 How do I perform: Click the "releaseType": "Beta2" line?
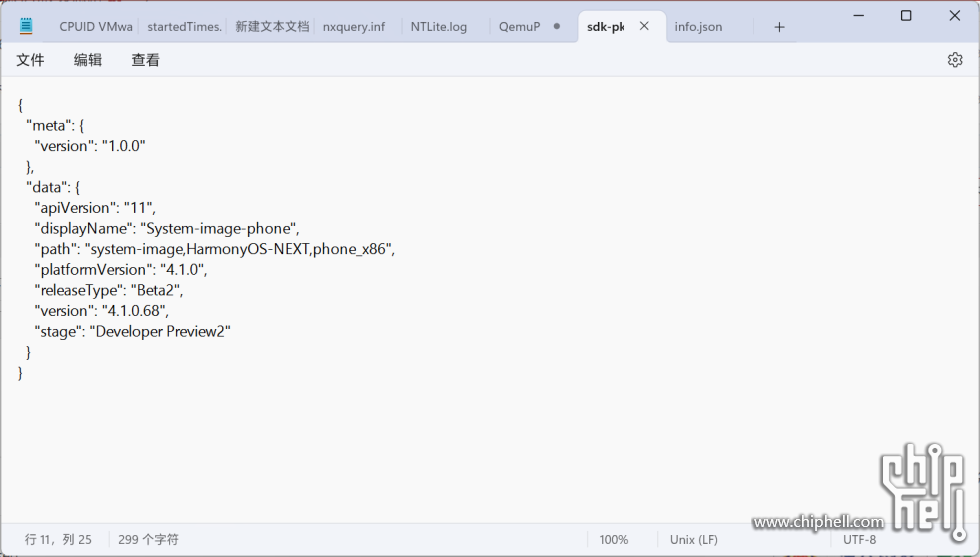(109, 291)
